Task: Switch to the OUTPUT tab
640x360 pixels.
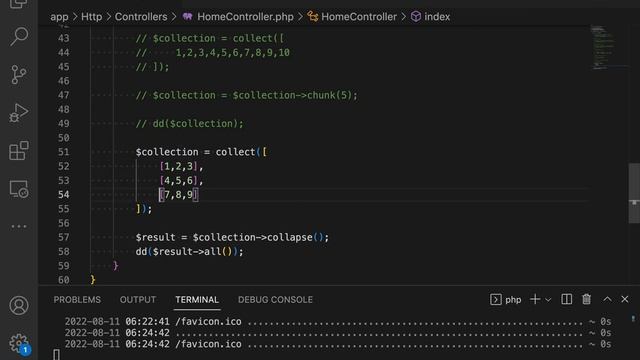Action: [x=138, y=300]
